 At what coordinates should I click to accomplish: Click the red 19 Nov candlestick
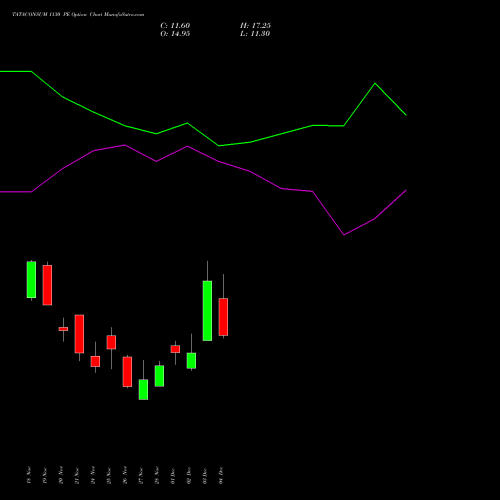(x=47, y=285)
